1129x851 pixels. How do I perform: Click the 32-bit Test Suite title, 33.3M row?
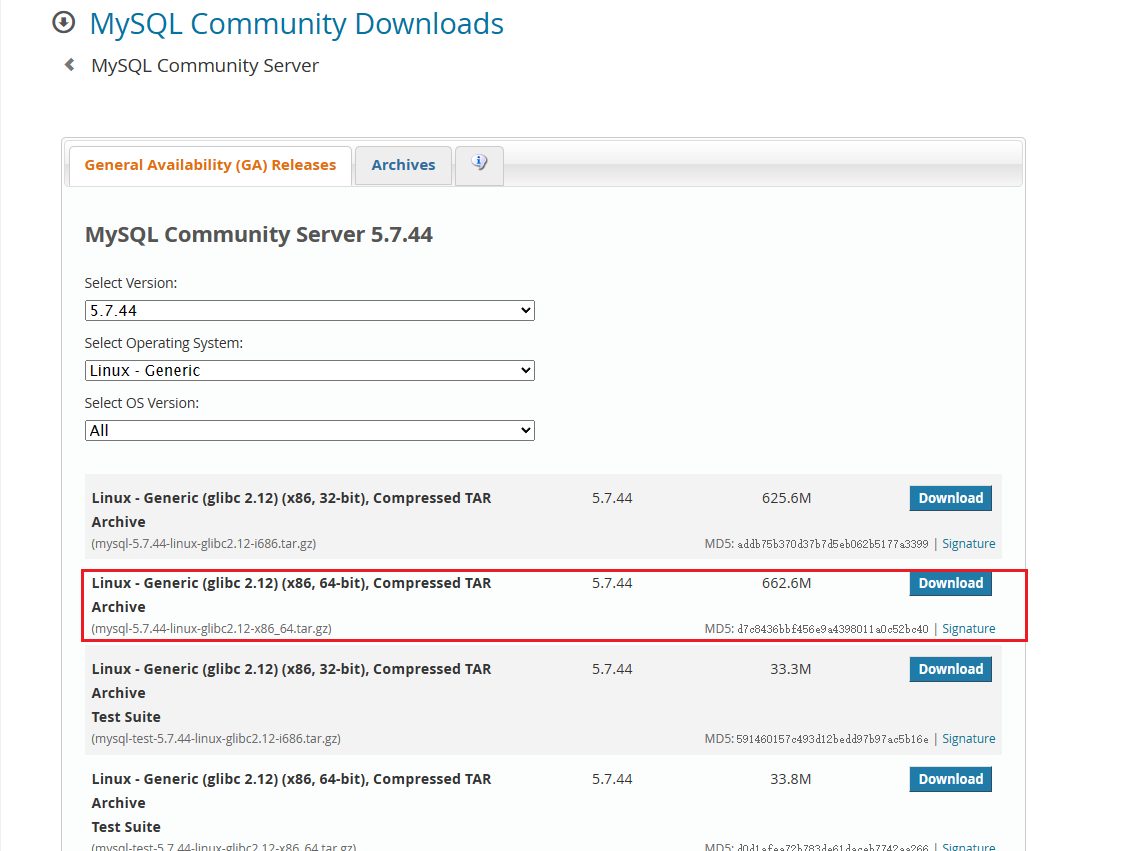pos(292,693)
